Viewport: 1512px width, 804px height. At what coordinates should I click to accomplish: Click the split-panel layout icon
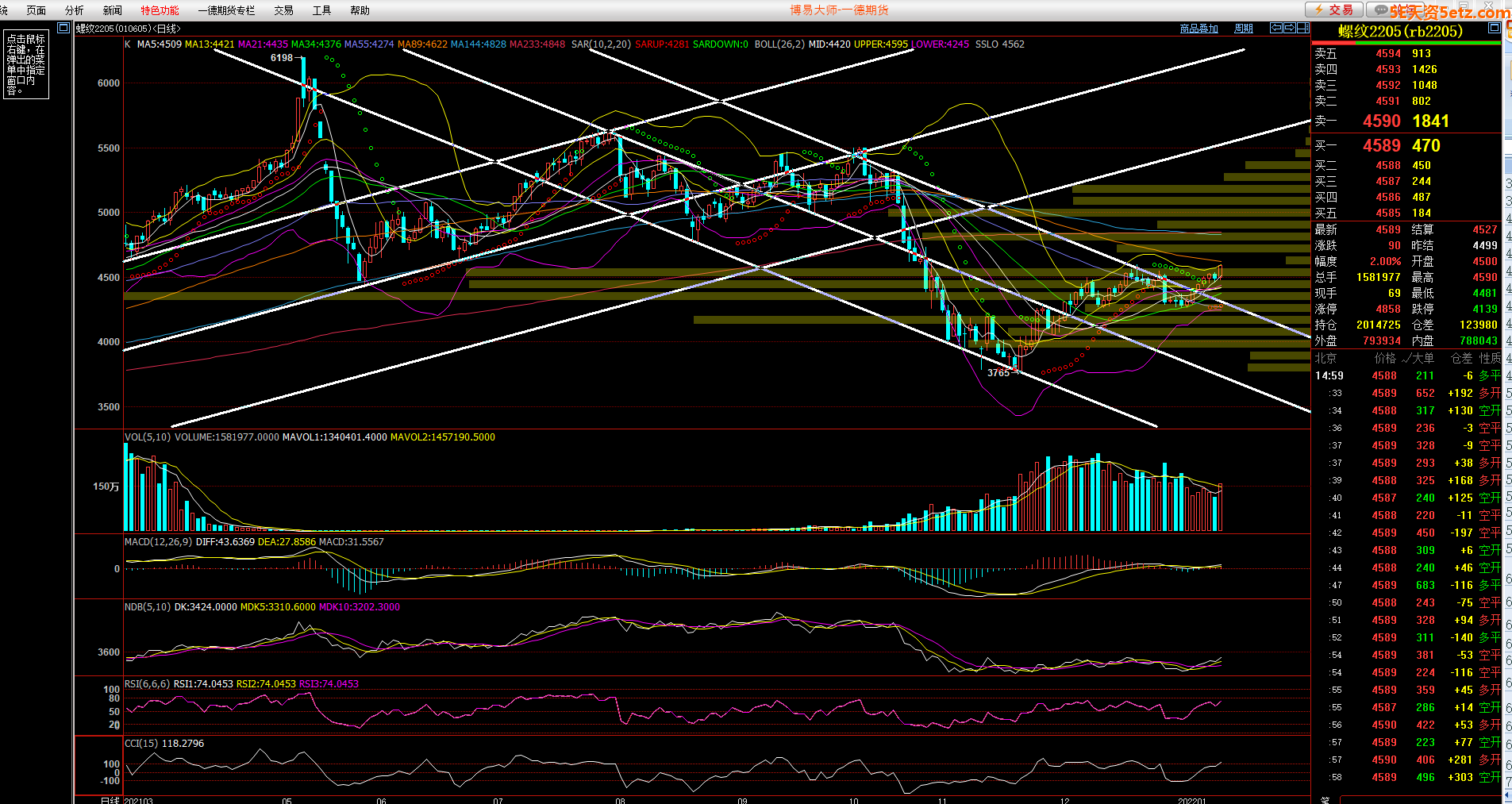[x=1302, y=28]
